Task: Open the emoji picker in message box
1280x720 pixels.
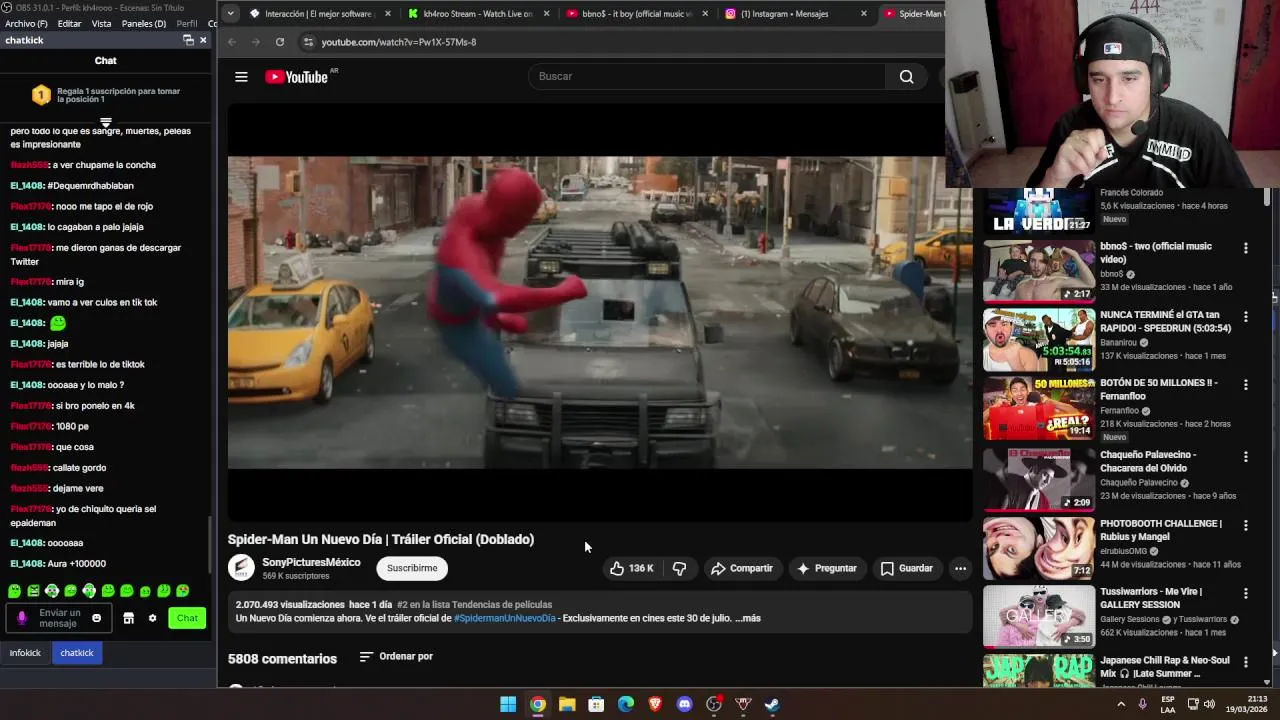Action: [x=96, y=618]
